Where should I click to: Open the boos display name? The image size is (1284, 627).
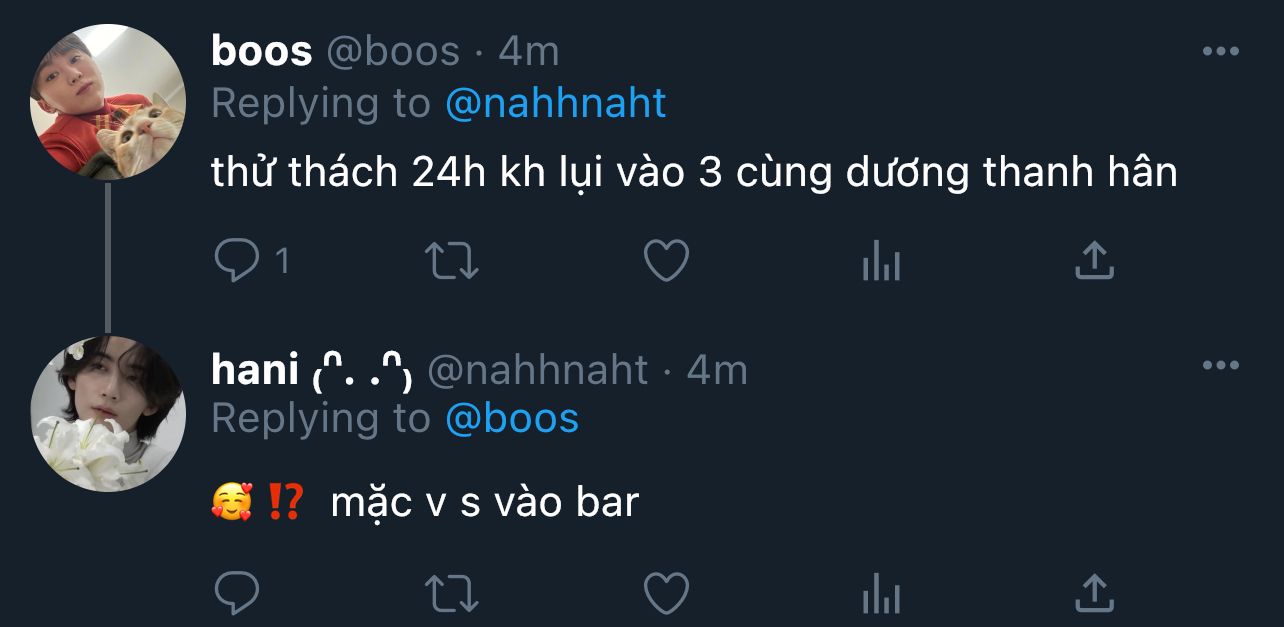click(262, 51)
